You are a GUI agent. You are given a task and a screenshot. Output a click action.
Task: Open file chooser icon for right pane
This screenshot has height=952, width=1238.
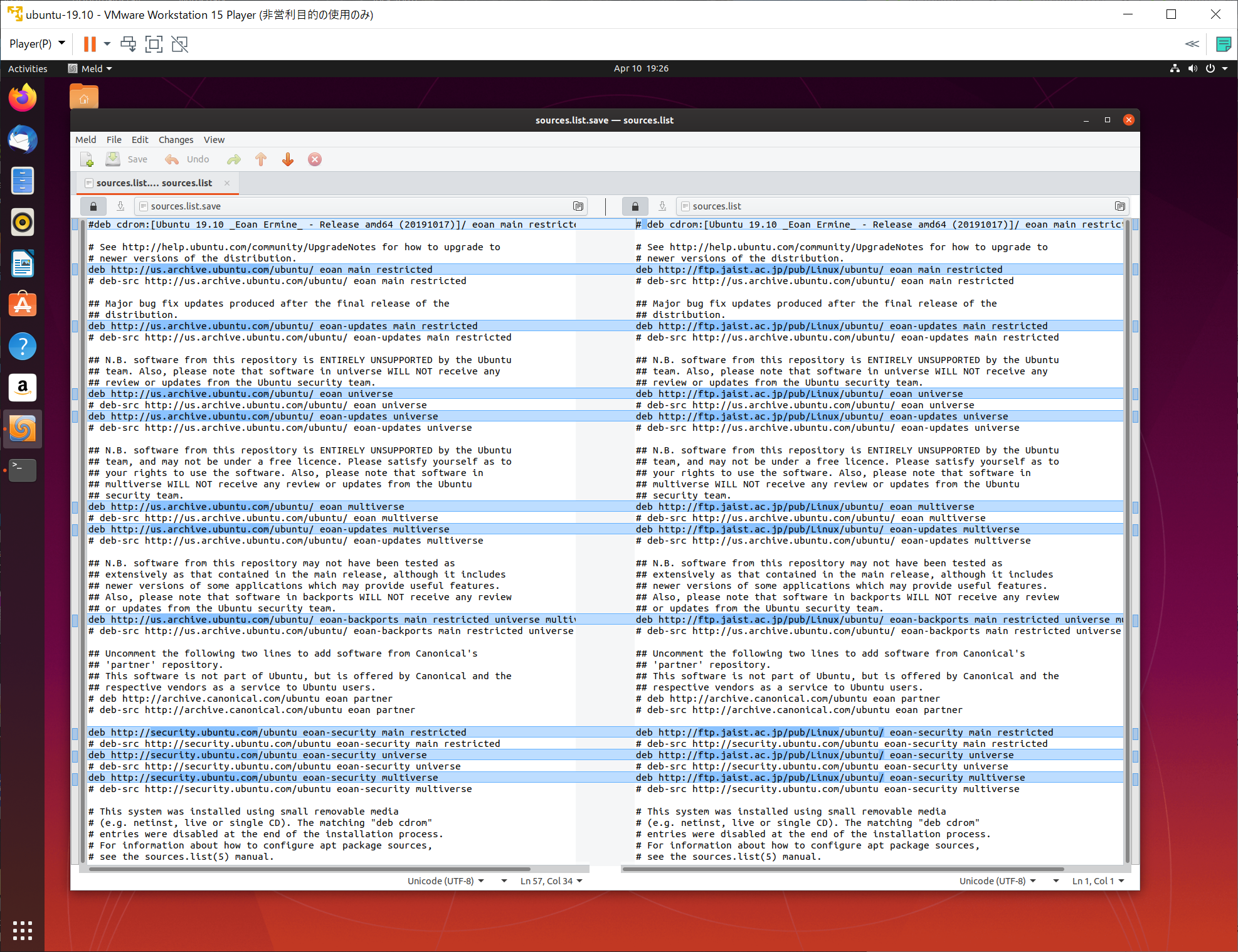pyautogui.click(x=1119, y=206)
